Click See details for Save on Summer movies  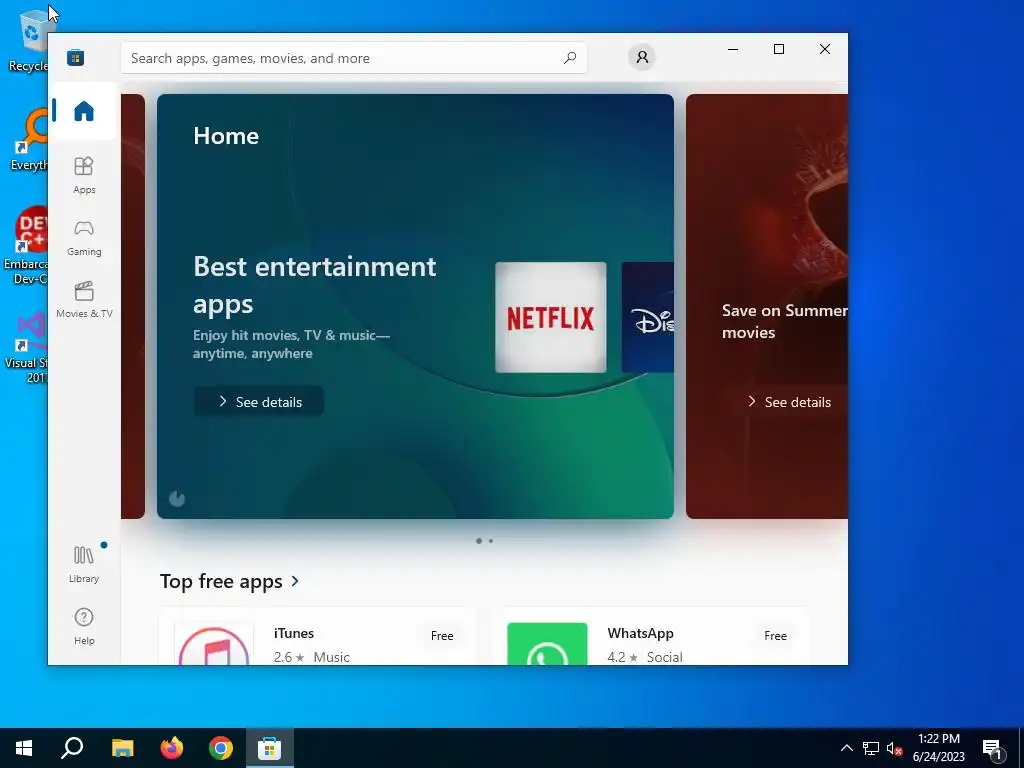coord(788,402)
